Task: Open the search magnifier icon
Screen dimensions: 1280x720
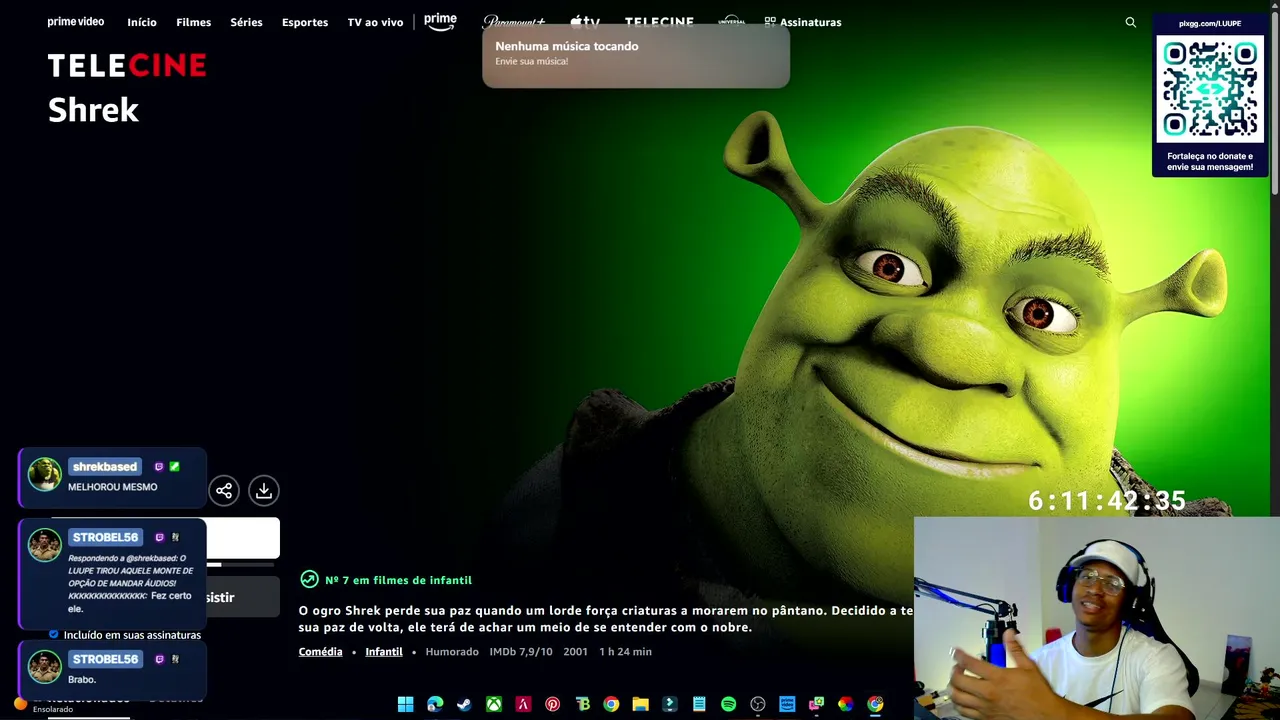Action: click(x=1131, y=22)
